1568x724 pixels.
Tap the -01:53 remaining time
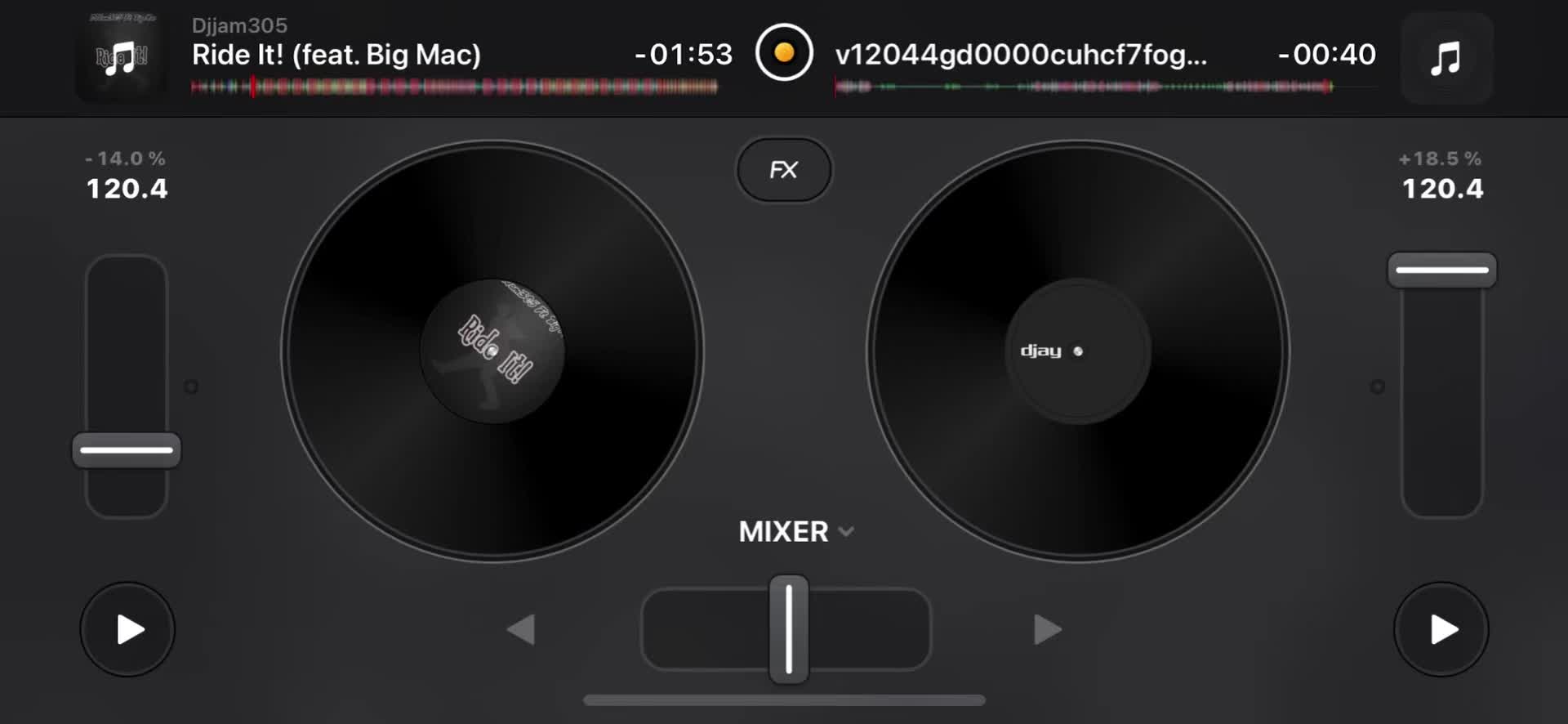684,54
